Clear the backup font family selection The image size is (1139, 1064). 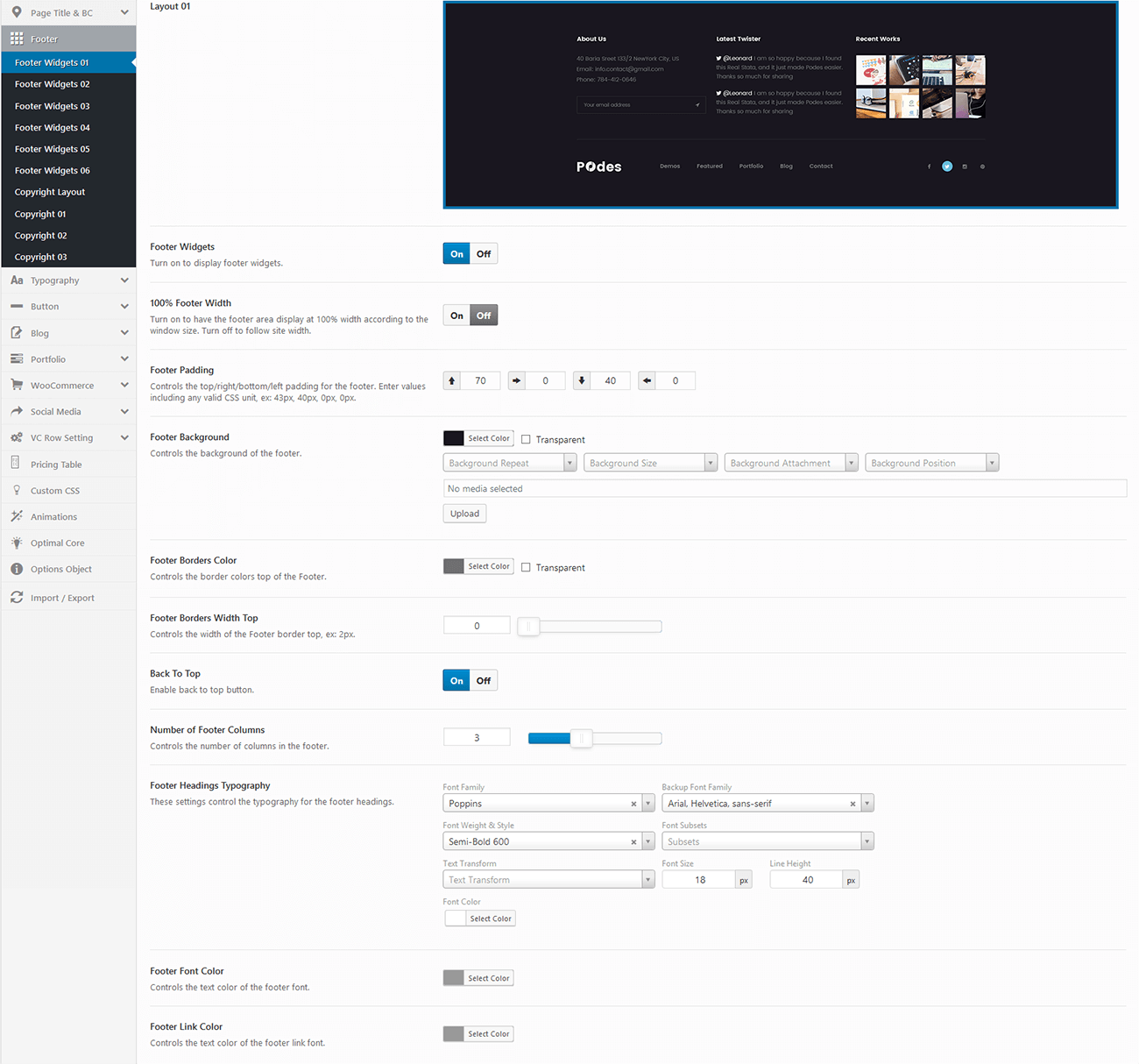(852, 804)
